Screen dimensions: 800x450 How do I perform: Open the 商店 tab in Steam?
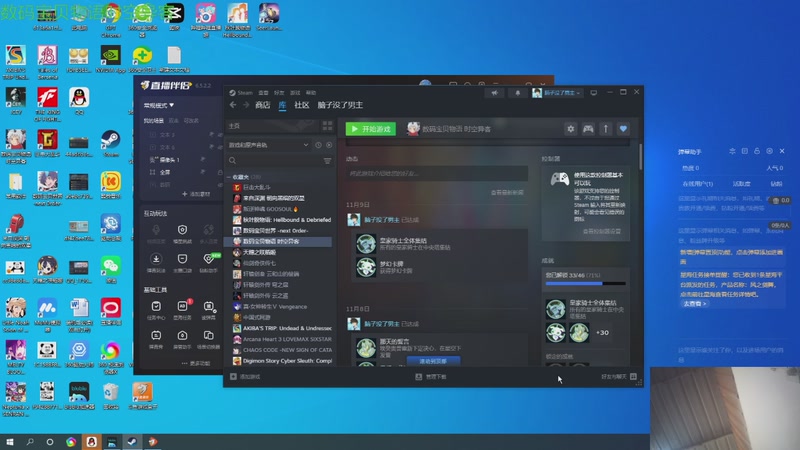262,105
